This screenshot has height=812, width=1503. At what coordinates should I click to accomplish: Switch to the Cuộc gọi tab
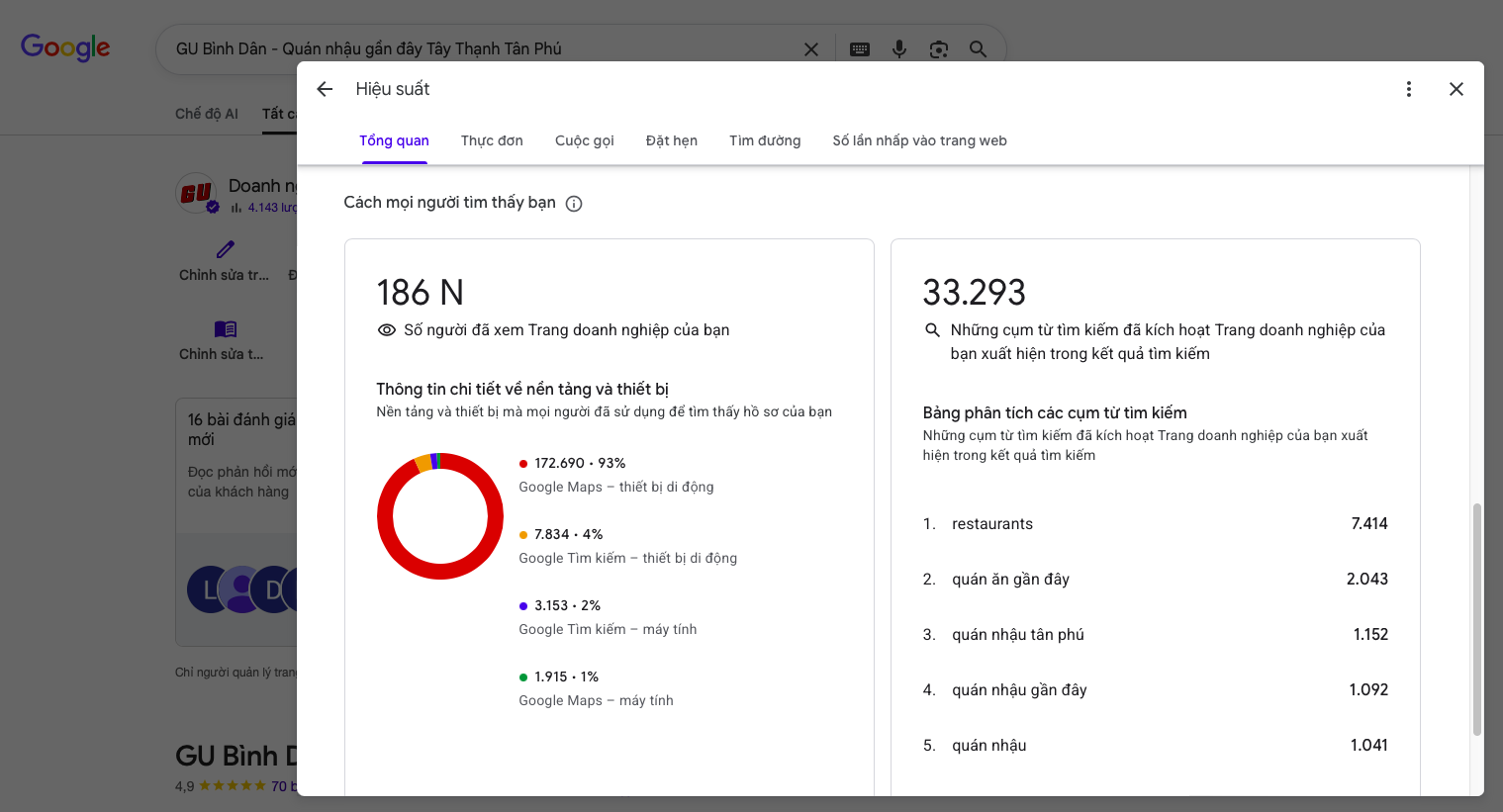pyautogui.click(x=585, y=140)
